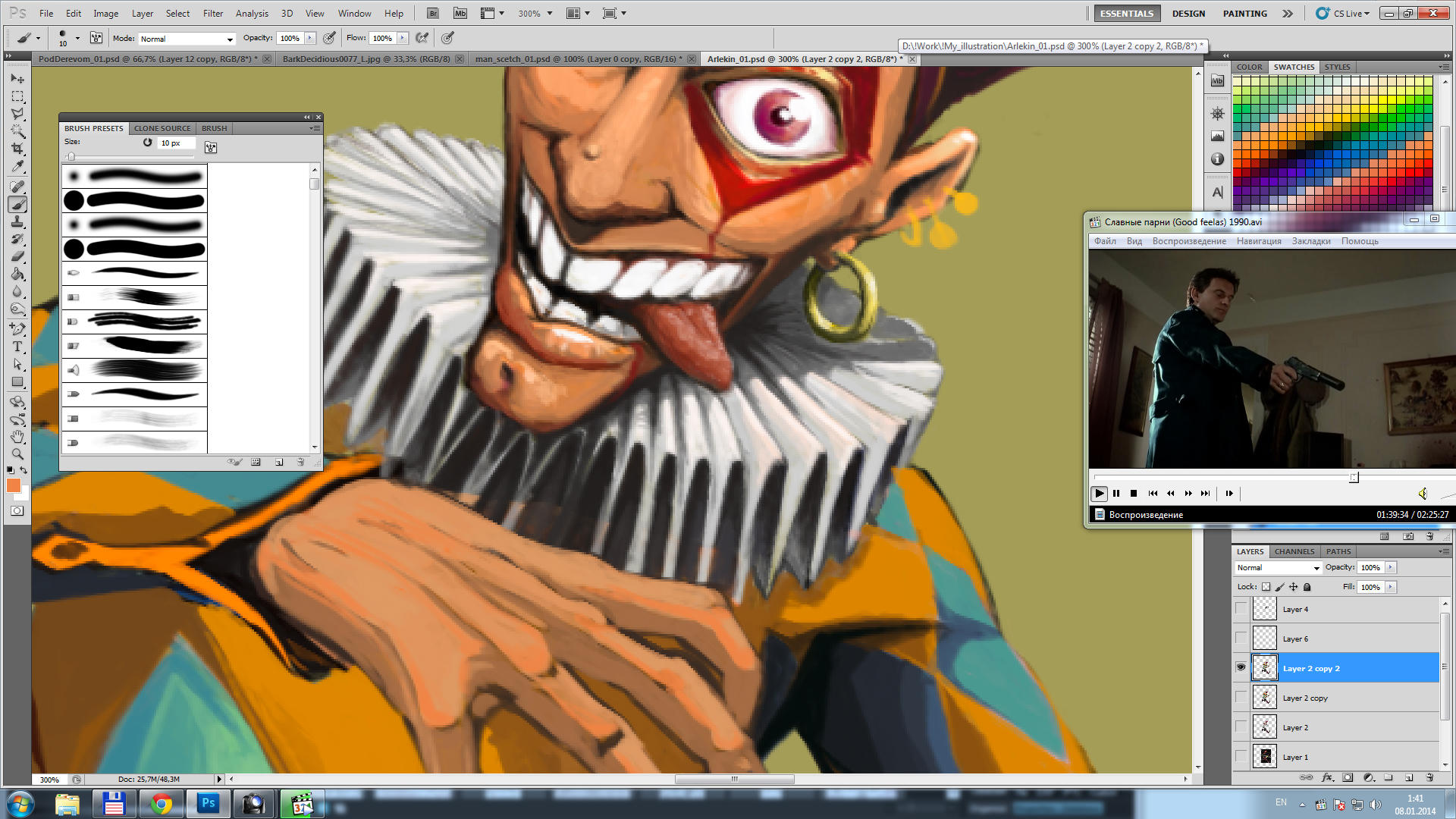The width and height of the screenshot is (1456, 819).
Task: Click the foreground orange color swatch
Action: 13,485
